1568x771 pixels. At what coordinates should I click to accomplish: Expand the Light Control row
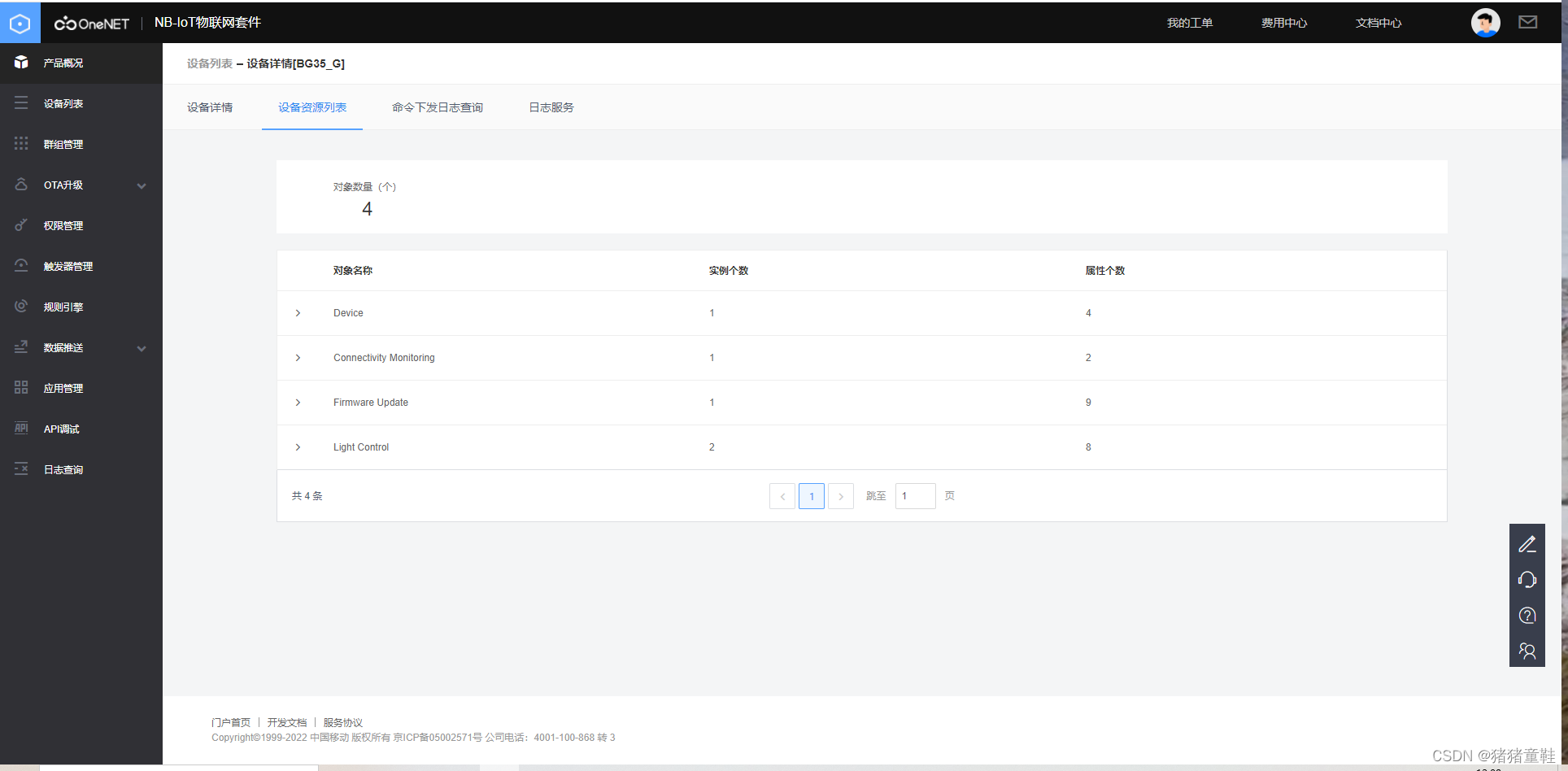[298, 447]
